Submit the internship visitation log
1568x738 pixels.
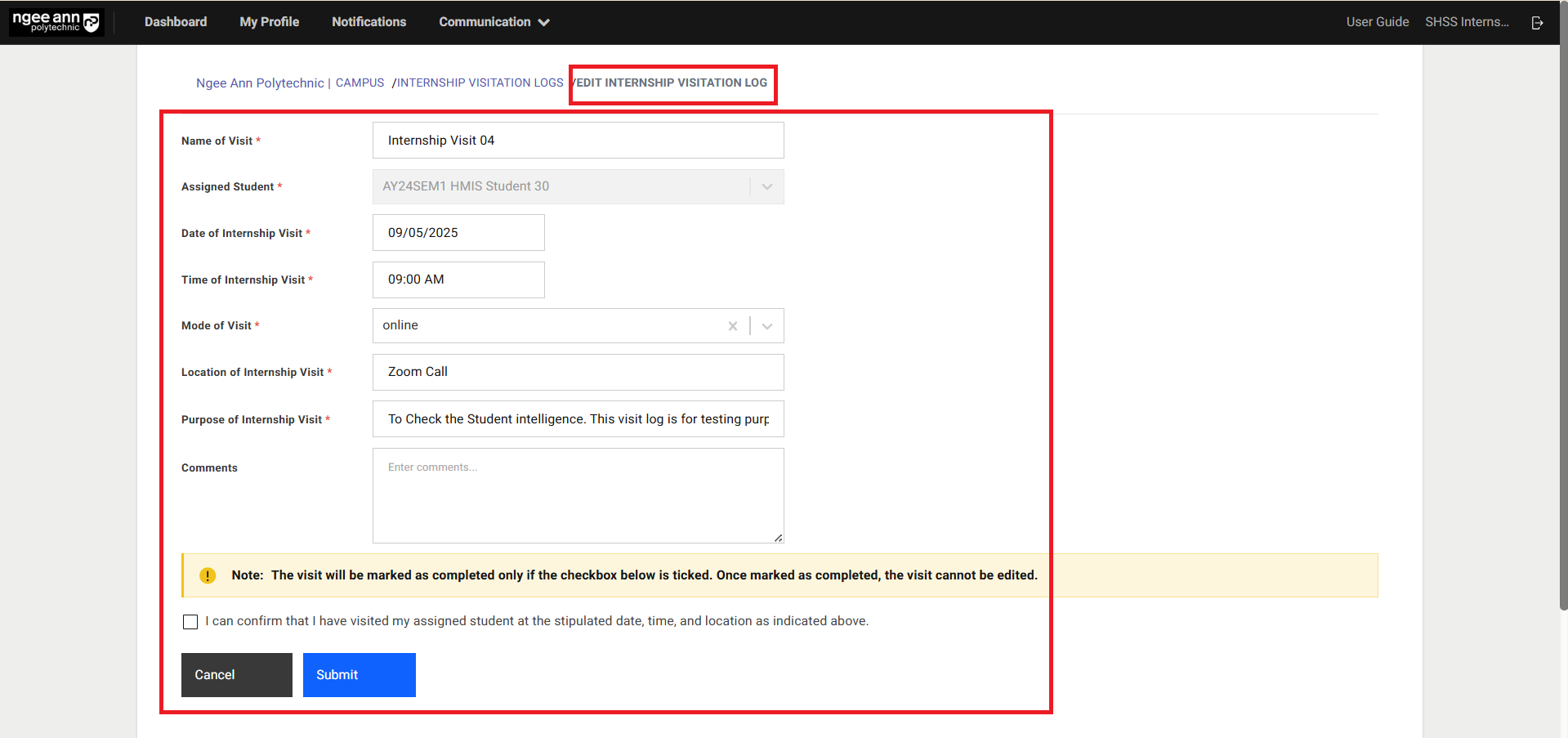pos(359,674)
